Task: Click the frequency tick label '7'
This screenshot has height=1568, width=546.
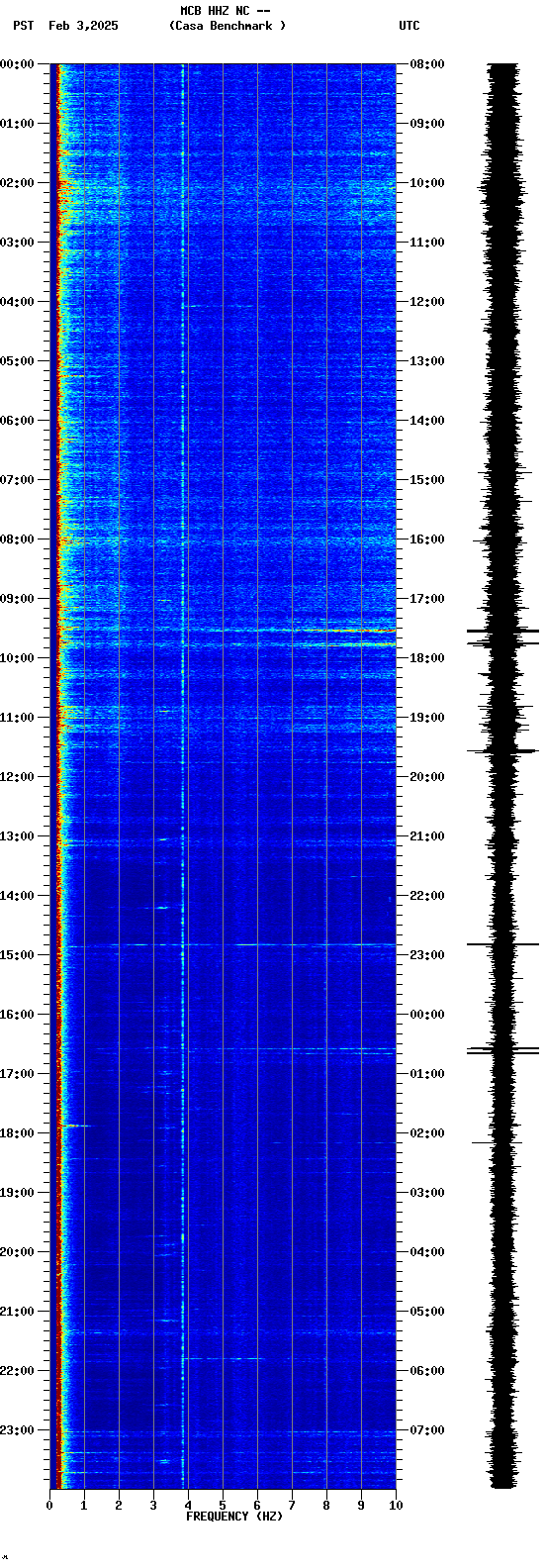Action: 292,1506
